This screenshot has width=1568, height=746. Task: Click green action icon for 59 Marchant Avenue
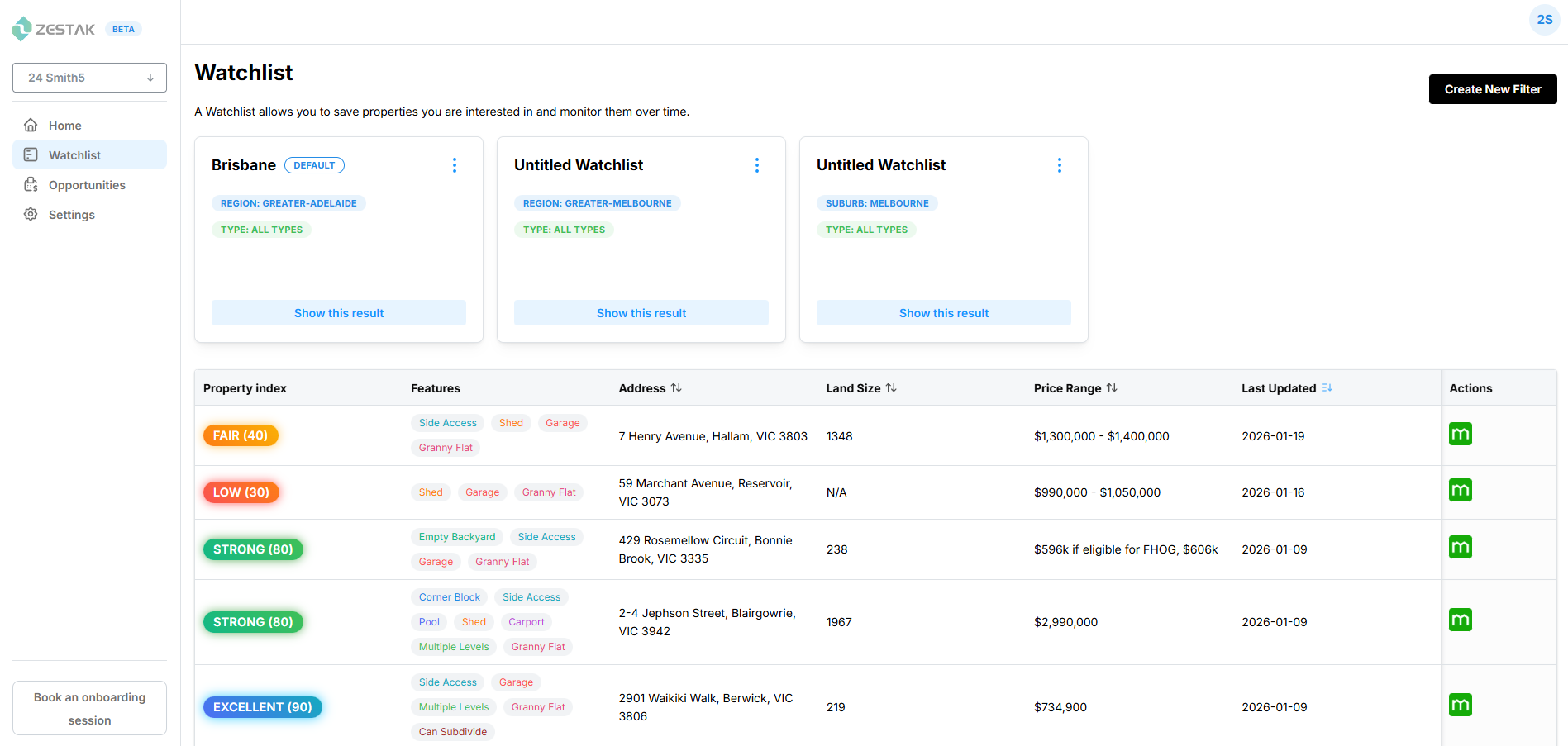pos(1460,491)
